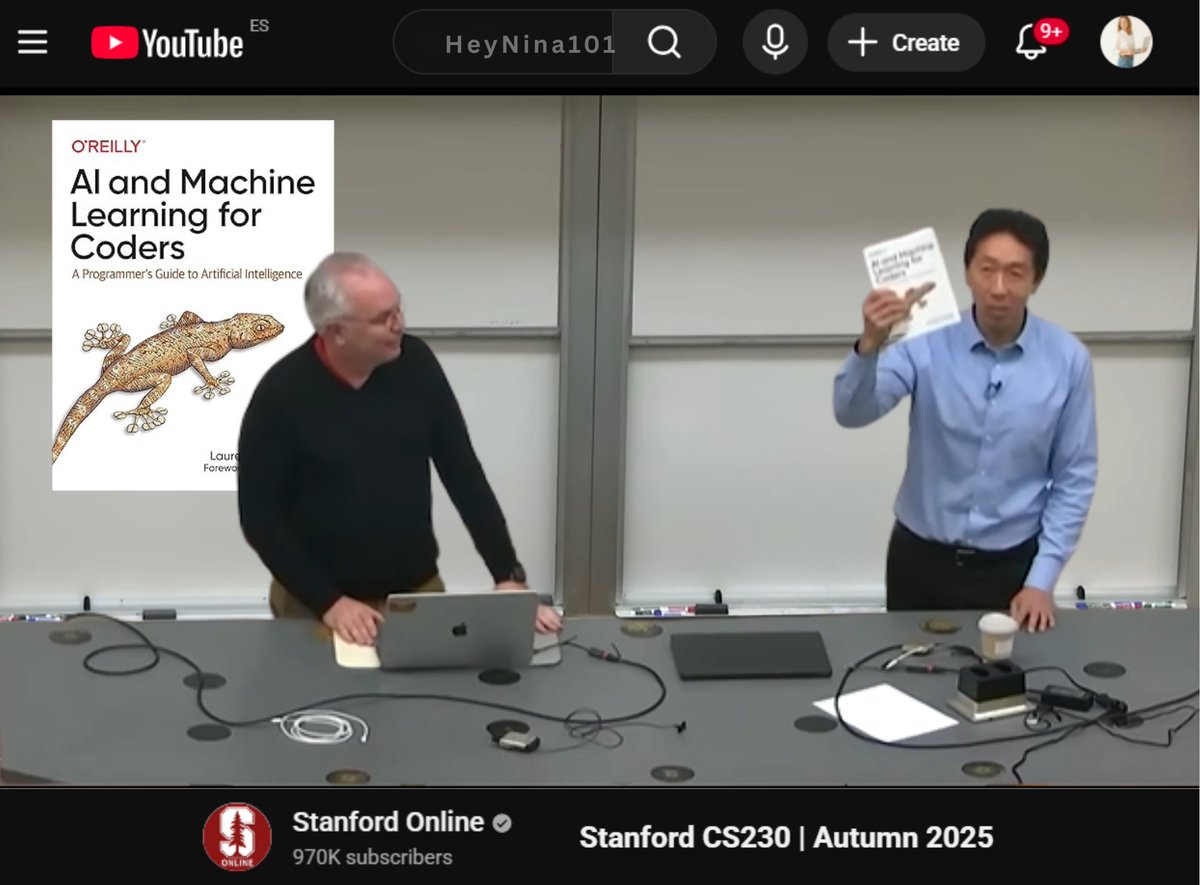Visit the Stanford Online channel name link
Viewport: 1200px width, 885px height.
[x=388, y=822]
